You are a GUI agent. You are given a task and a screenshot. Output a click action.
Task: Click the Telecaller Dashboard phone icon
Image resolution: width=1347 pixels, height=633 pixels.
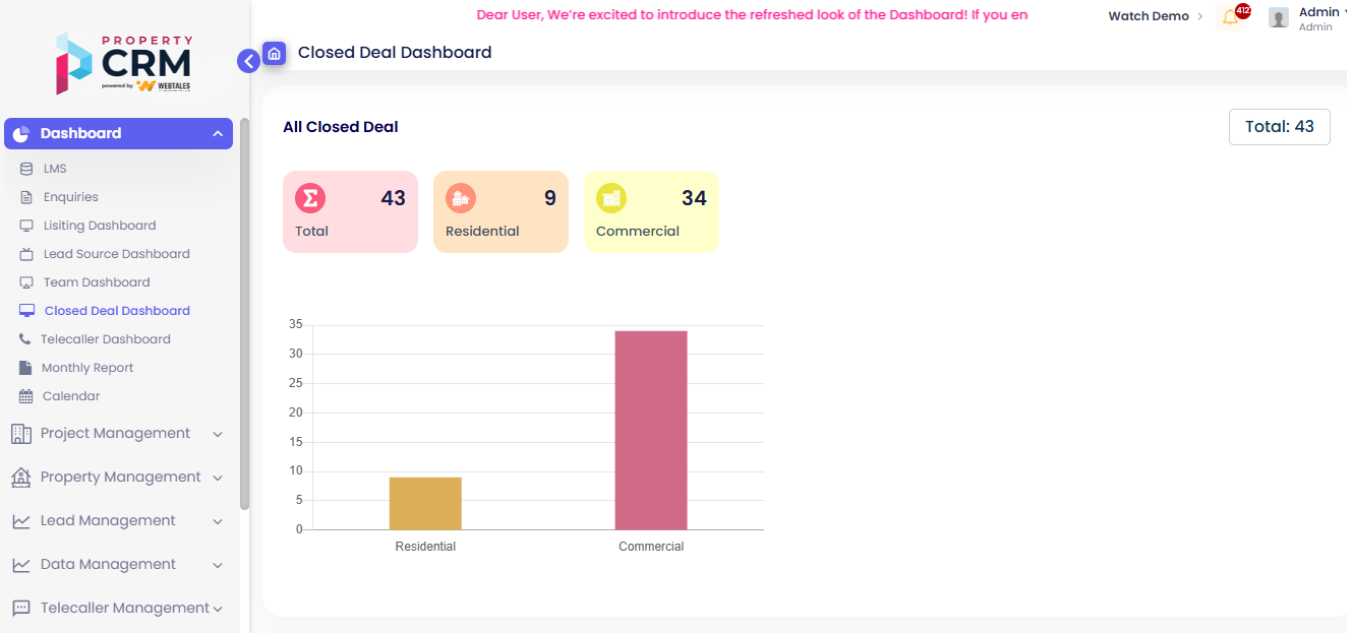click(25, 339)
